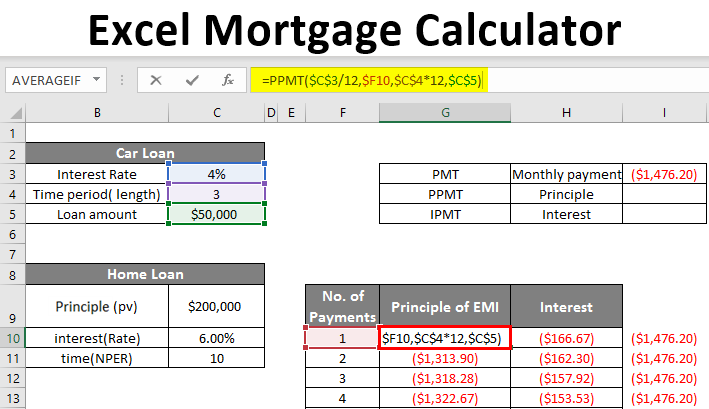Screen dimensions: 709x409
Task: Click the Principle of EMI header
Action: 445,306
